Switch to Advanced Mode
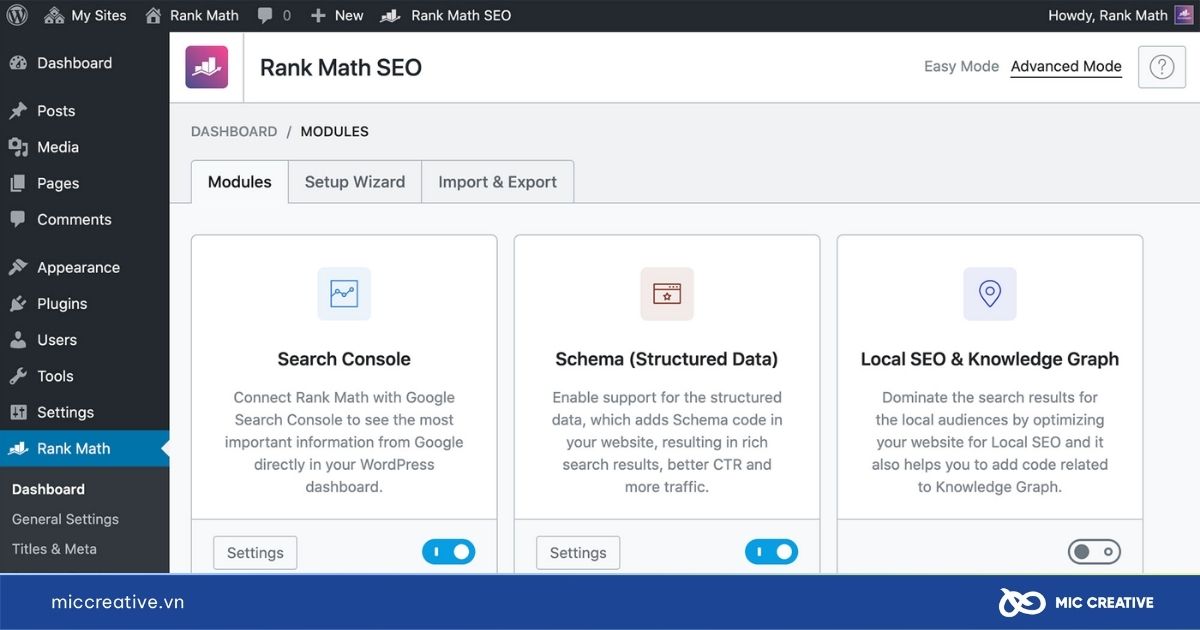 (x=1066, y=66)
